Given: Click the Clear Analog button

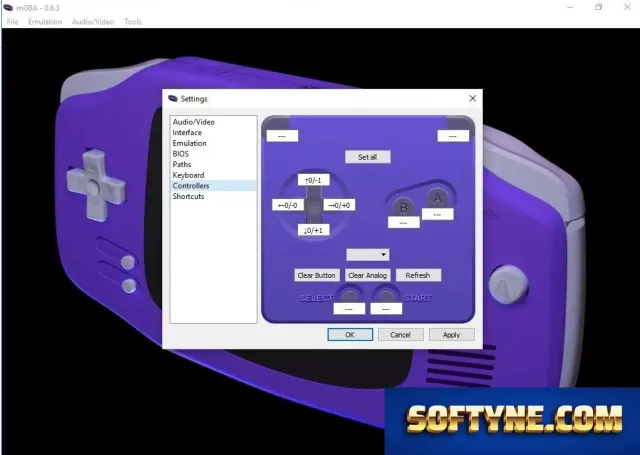Looking at the screenshot, I should coord(367,275).
